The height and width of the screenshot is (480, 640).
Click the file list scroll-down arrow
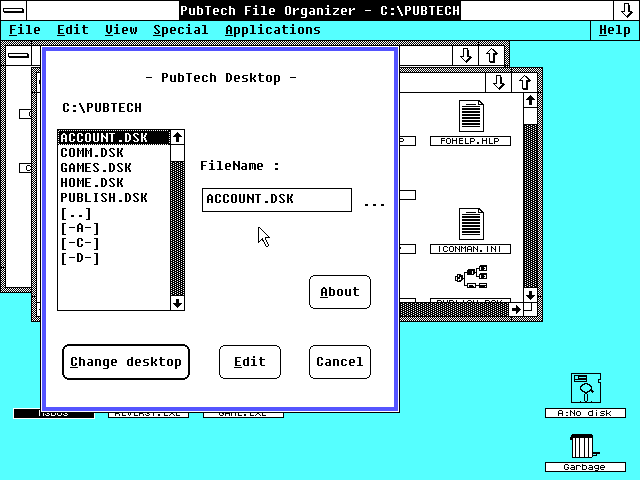click(177, 303)
